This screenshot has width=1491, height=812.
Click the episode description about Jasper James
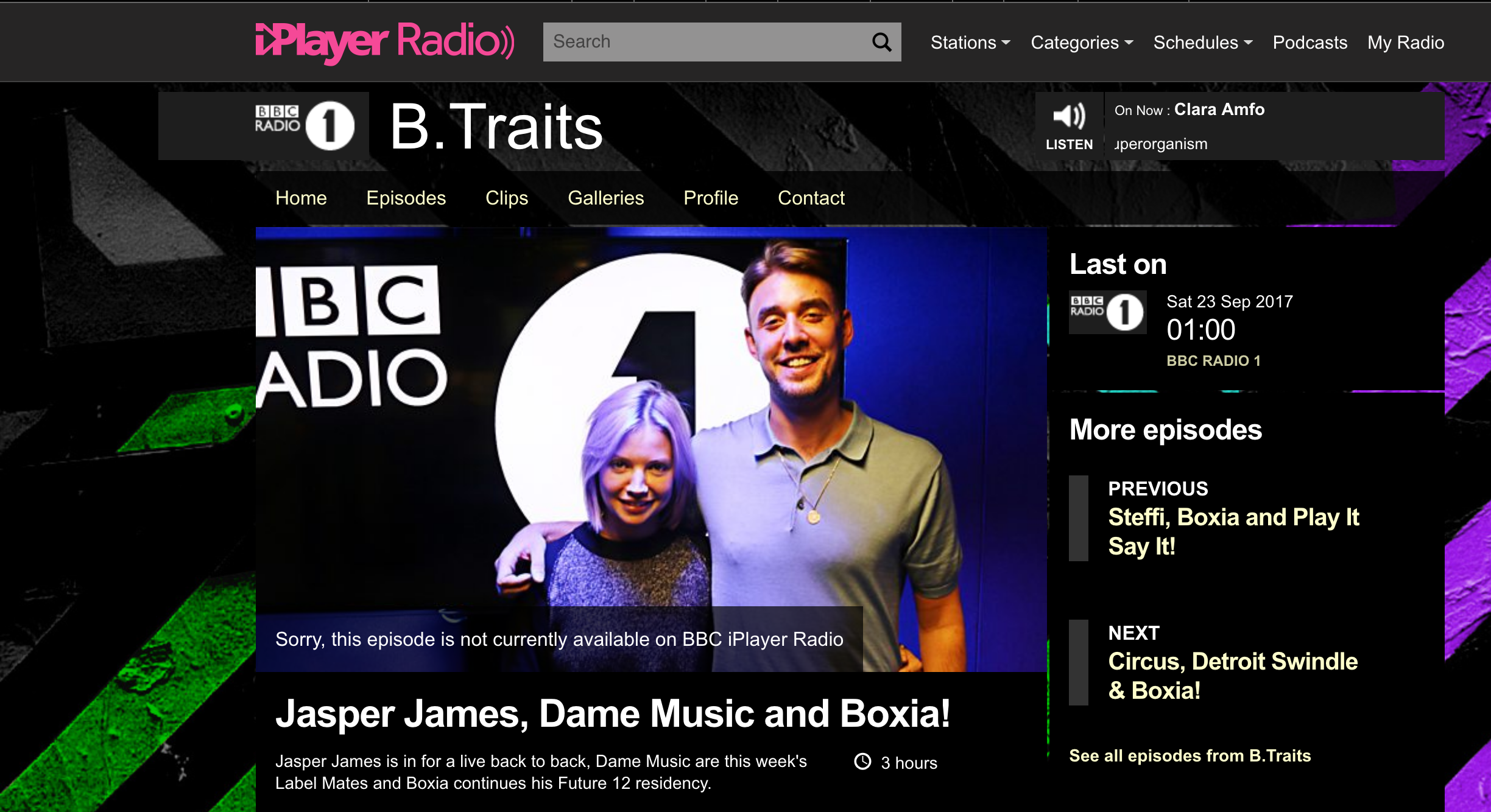coord(541,772)
